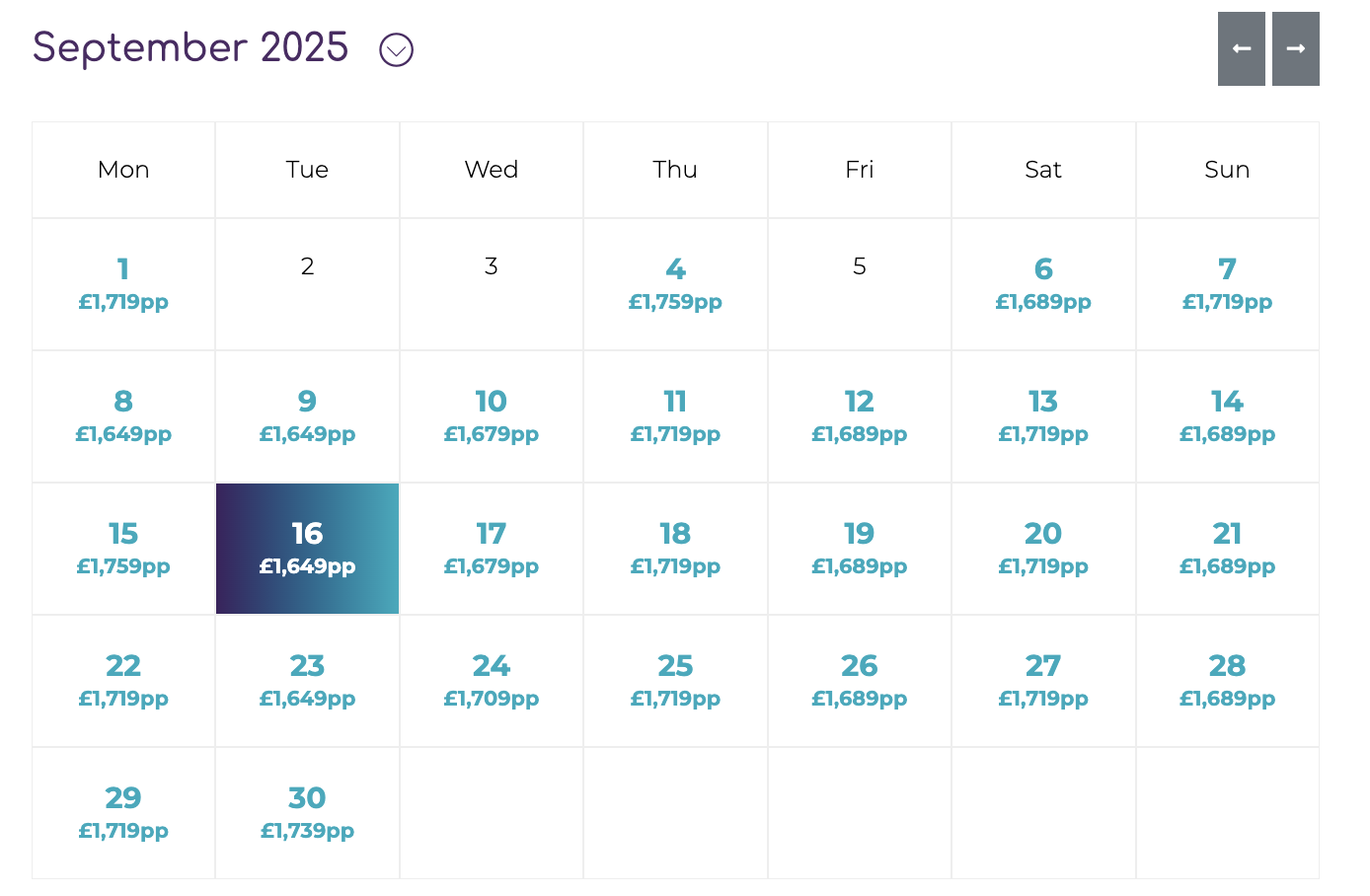The height and width of the screenshot is (896, 1370).
Task: Pick Saturday September 6 at £1,689pp
Action: [x=1043, y=284]
